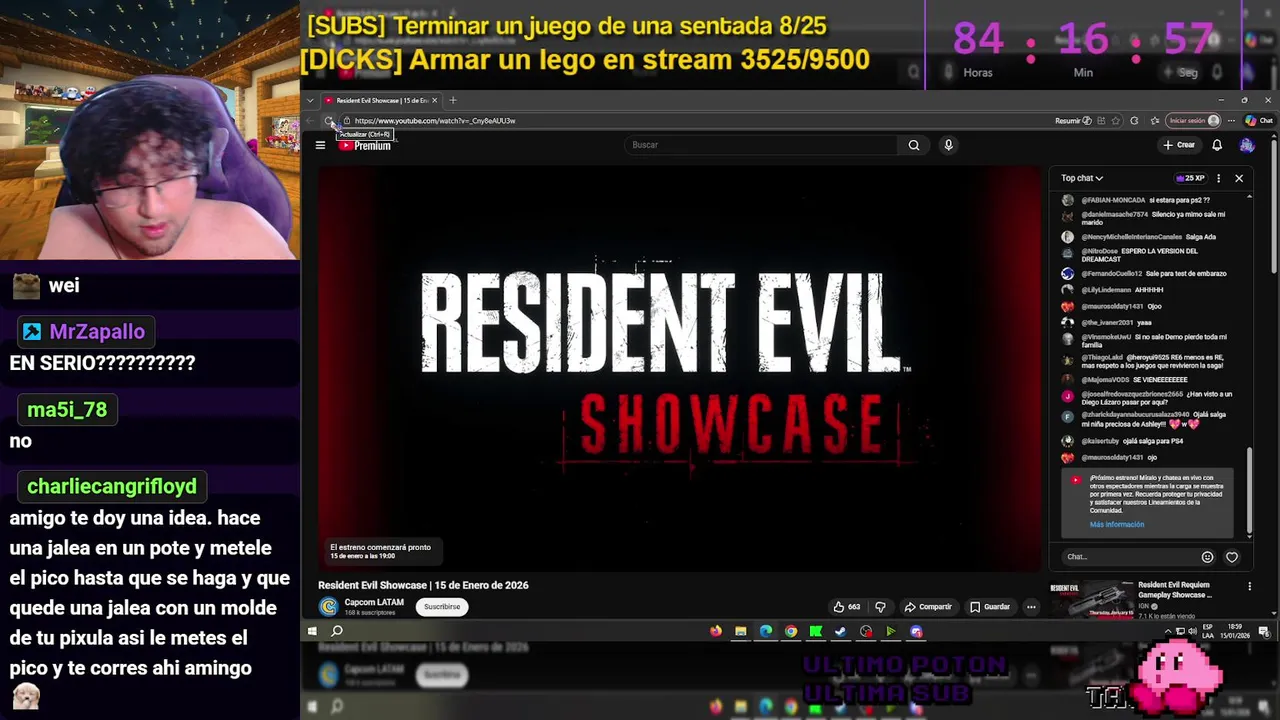Click Iniciar sesión in browser toolbar
Image resolution: width=1280 pixels, height=720 pixels.
(x=1194, y=121)
